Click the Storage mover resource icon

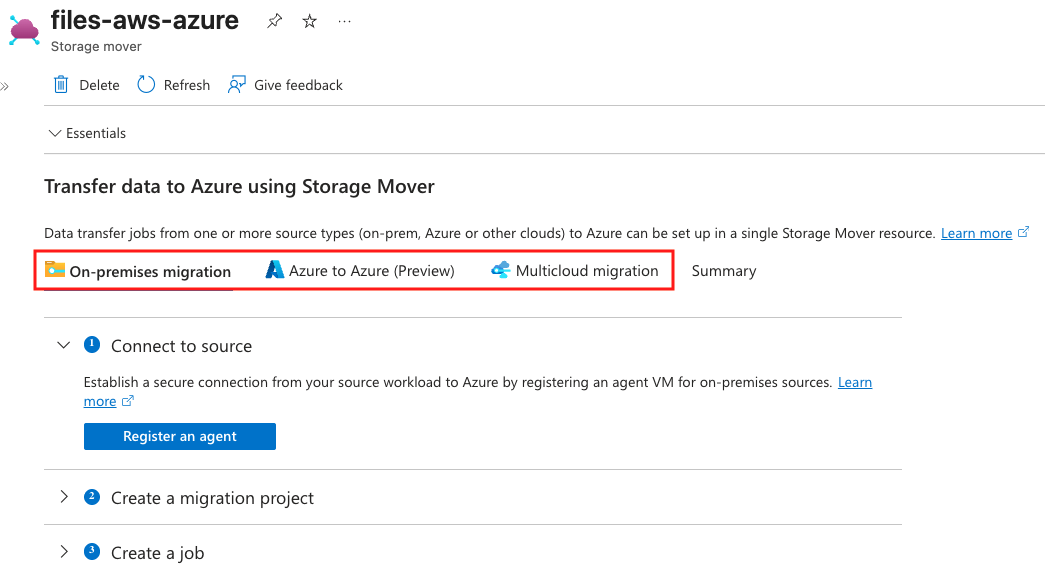pos(24,30)
